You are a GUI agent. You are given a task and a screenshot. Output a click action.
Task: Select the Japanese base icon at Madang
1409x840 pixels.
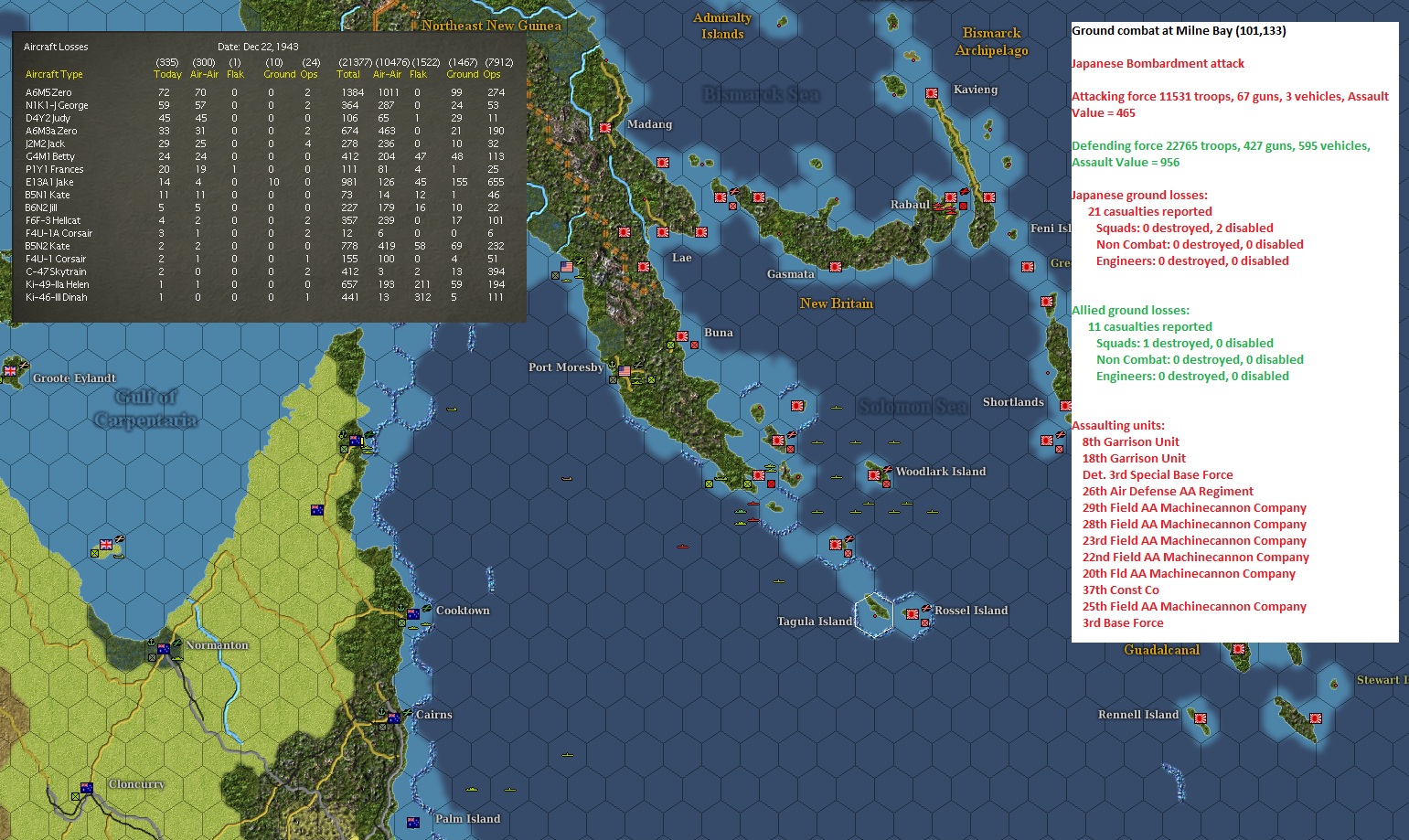click(605, 129)
